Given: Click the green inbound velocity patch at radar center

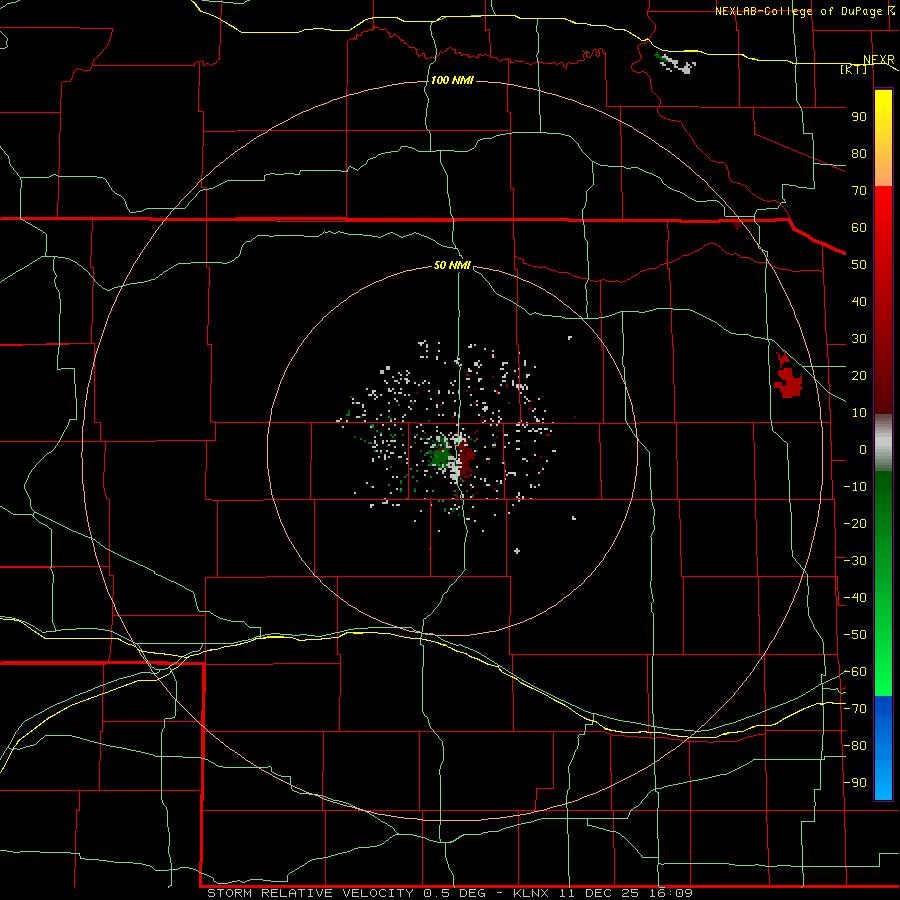Looking at the screenshot, I should coord(440,457).
